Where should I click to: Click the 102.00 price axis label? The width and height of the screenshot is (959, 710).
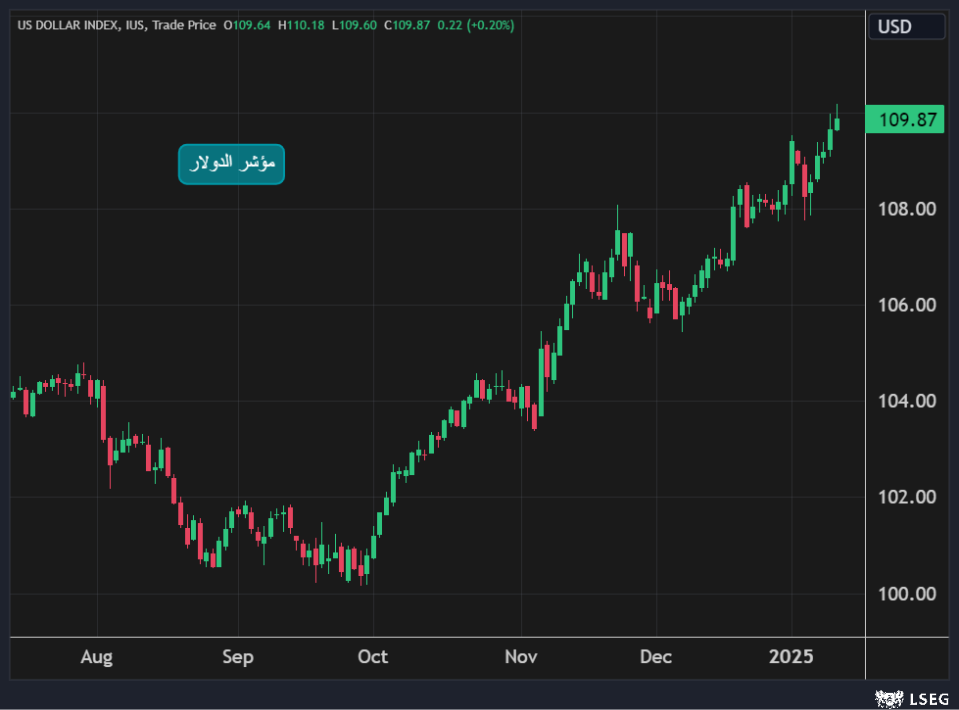click(x=907, y=497)
